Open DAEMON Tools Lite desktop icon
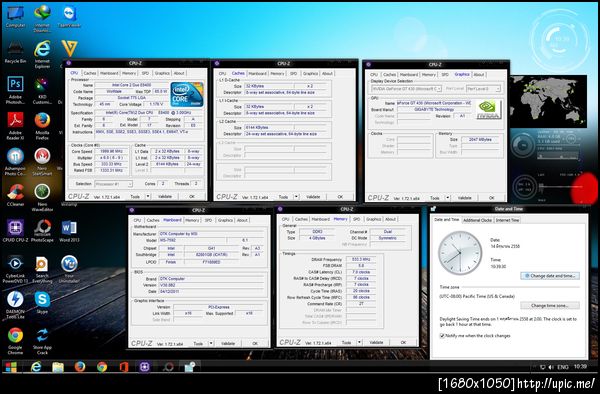This screenshot has width=600, height=394. pos(15,305)
